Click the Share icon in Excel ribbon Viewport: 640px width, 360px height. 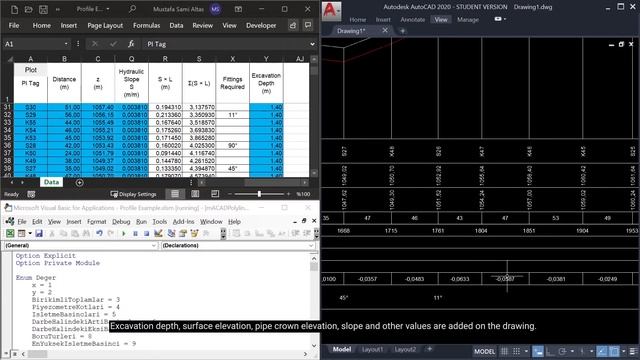[293, 25]
